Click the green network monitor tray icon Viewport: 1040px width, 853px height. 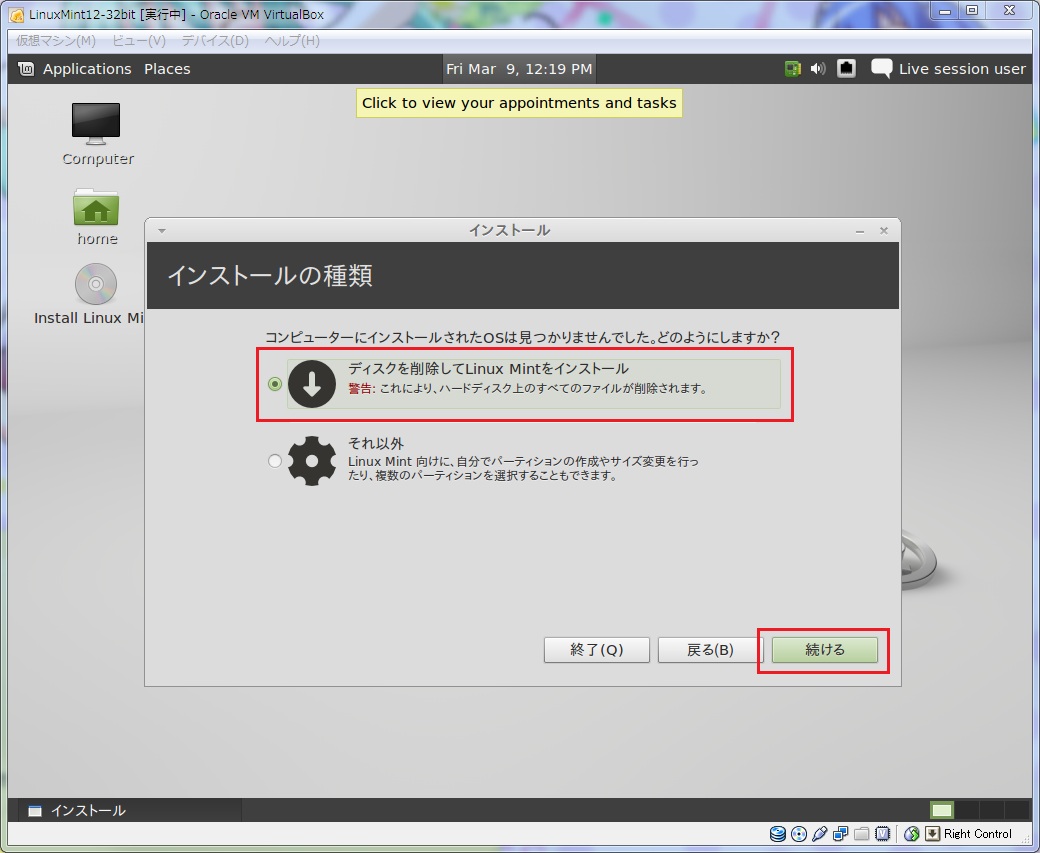(x=793, y=69)
